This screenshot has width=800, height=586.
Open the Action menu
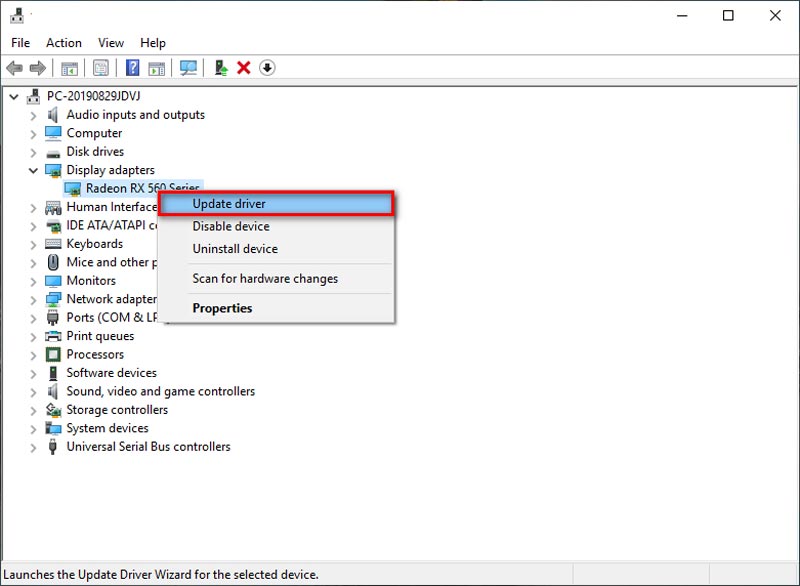[x=64, y=43]
